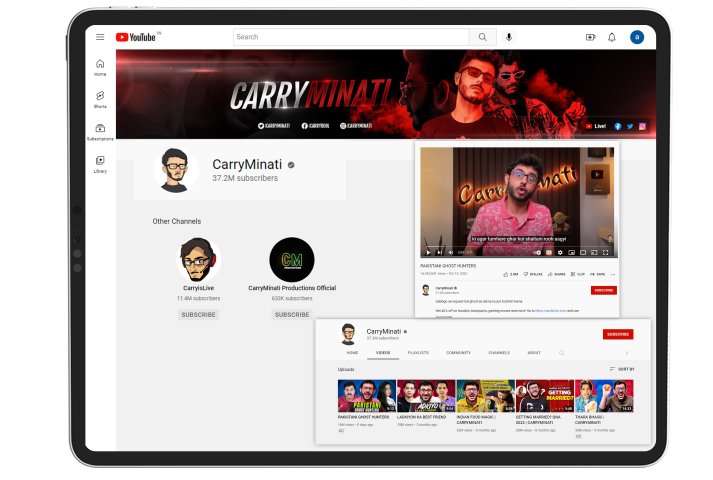Subscribe to CarryMinati Productions Official
This screenshot has width=713, height=480.
292,315
